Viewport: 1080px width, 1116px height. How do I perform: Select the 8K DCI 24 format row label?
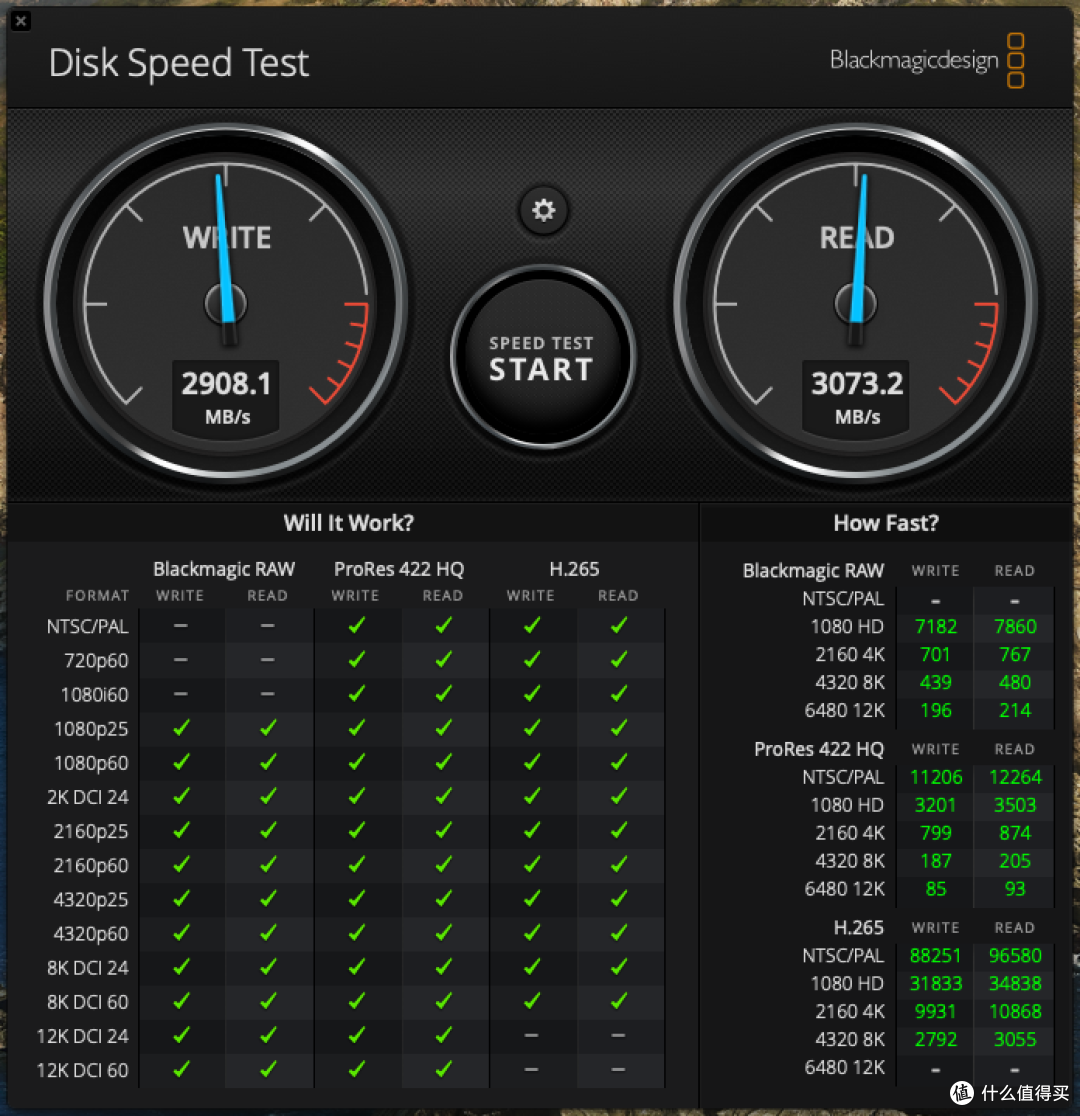(88, 968)
